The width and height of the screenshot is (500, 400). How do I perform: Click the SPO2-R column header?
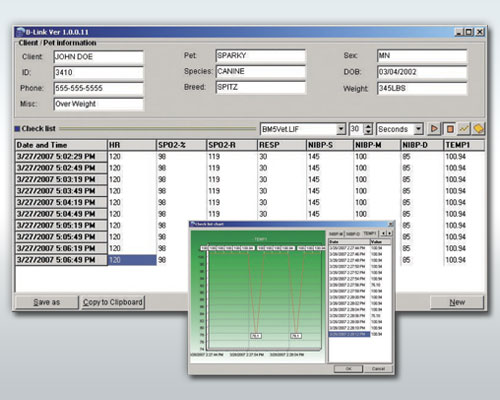click(x=232, y=145)
